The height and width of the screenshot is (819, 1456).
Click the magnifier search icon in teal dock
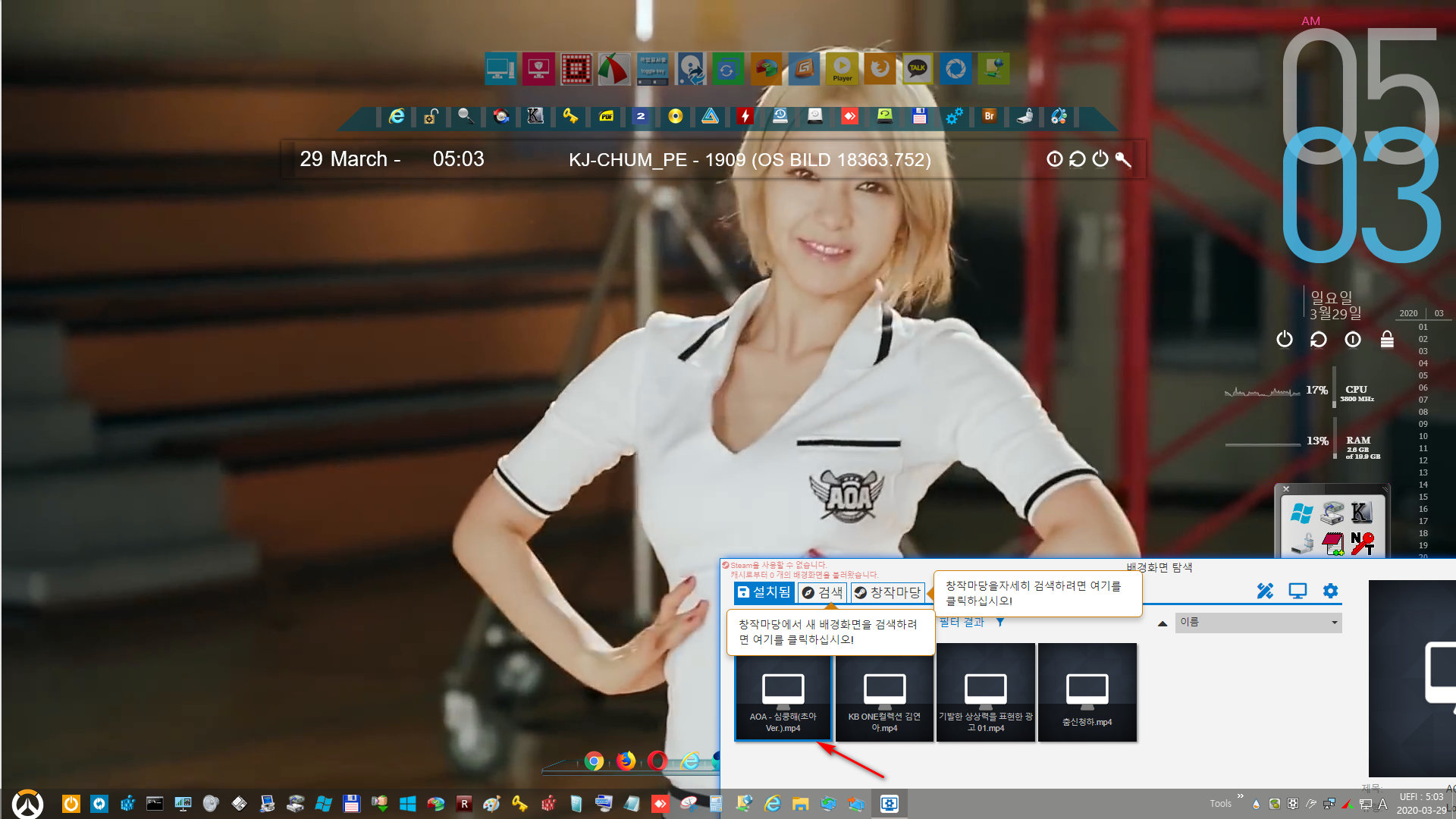tap(466, 116)
